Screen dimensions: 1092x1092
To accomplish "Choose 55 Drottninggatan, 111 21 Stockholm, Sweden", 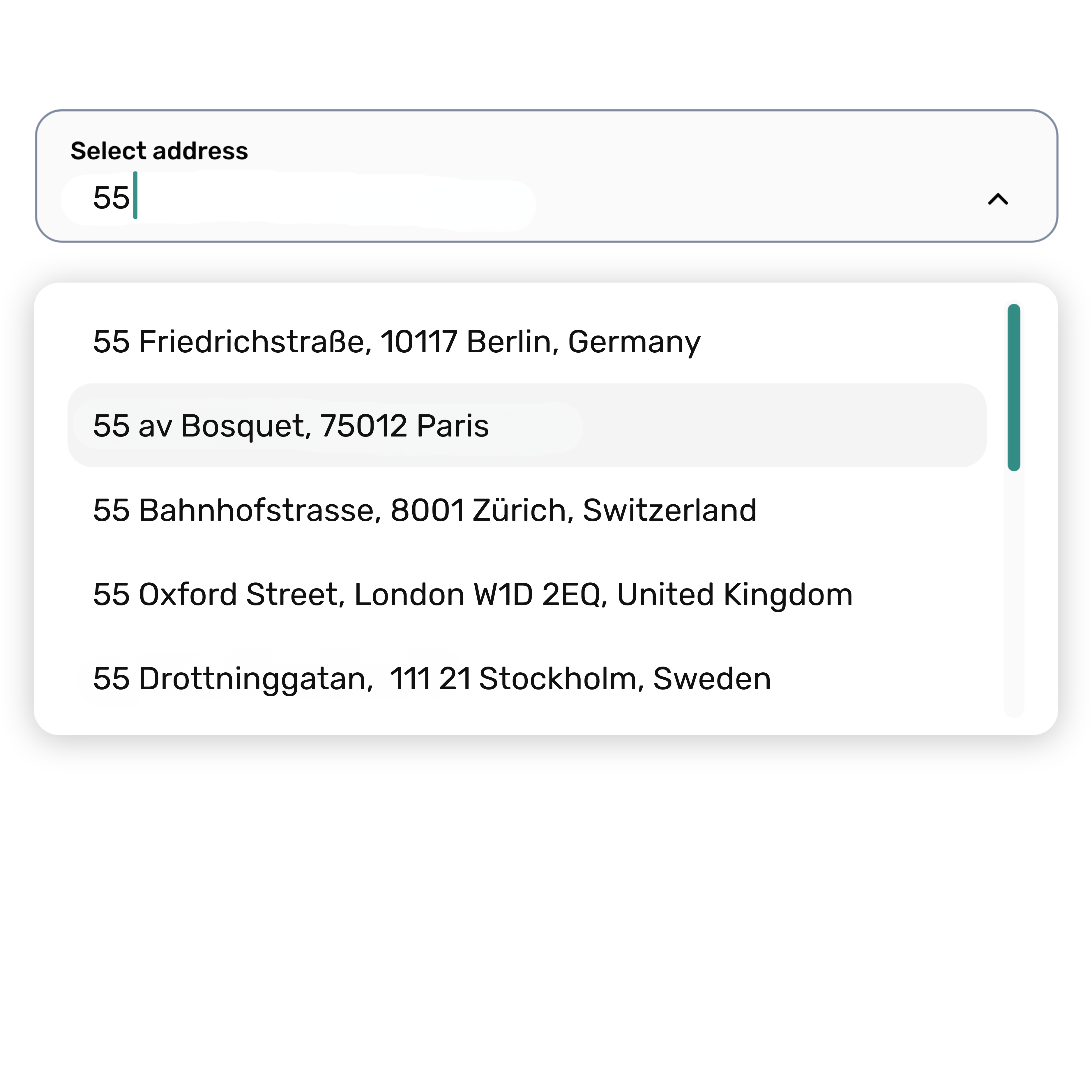I will point(432,678).
